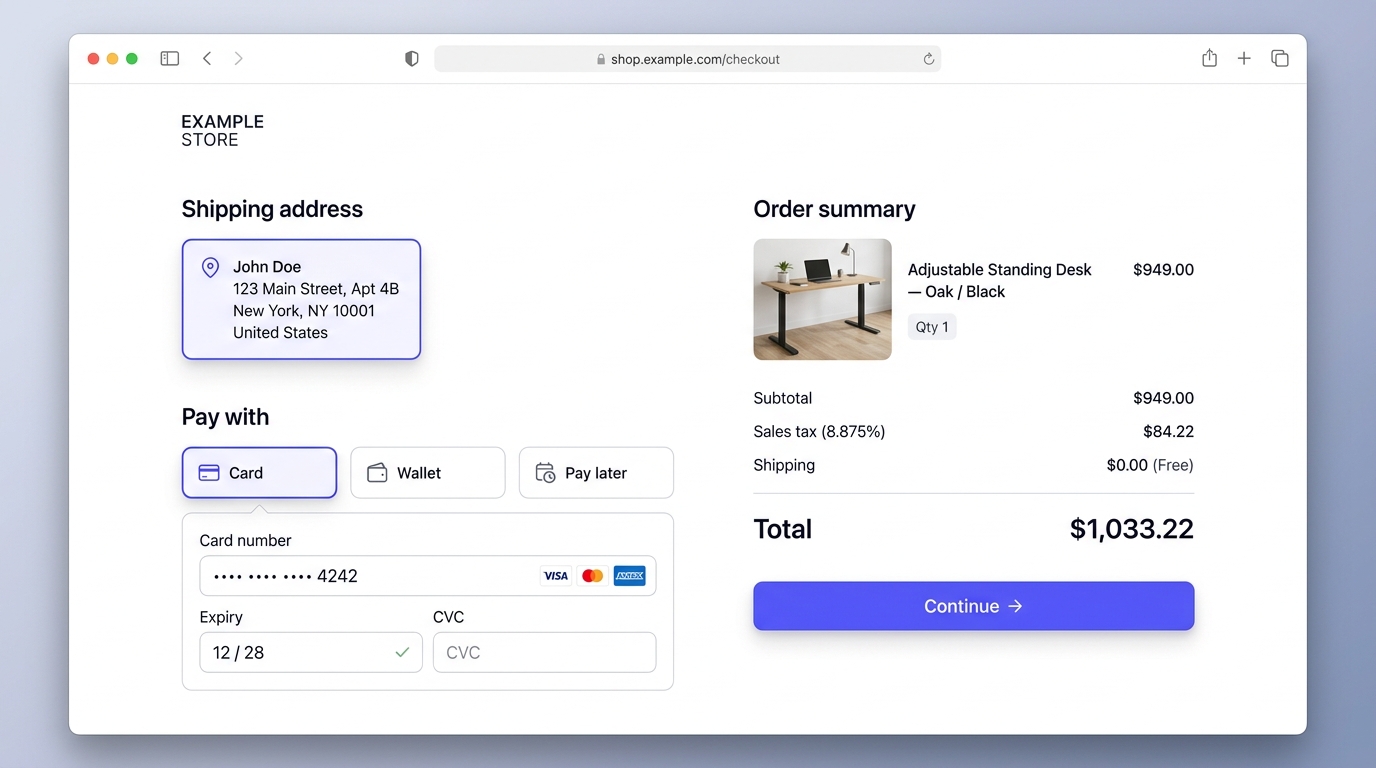The height and width of the screenshot is (768, 1376).
Task: Click the $0.00 (Free) shipping value
Action: 1150,465
